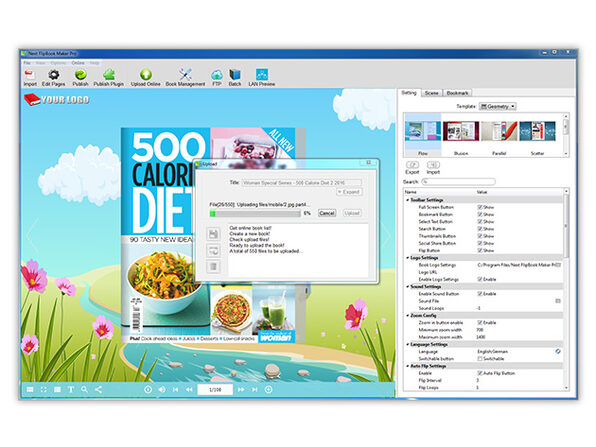The width and height of the screenshot is (596, 447).
Task: Switch to the Scene tab
Action: click(431, 93)
